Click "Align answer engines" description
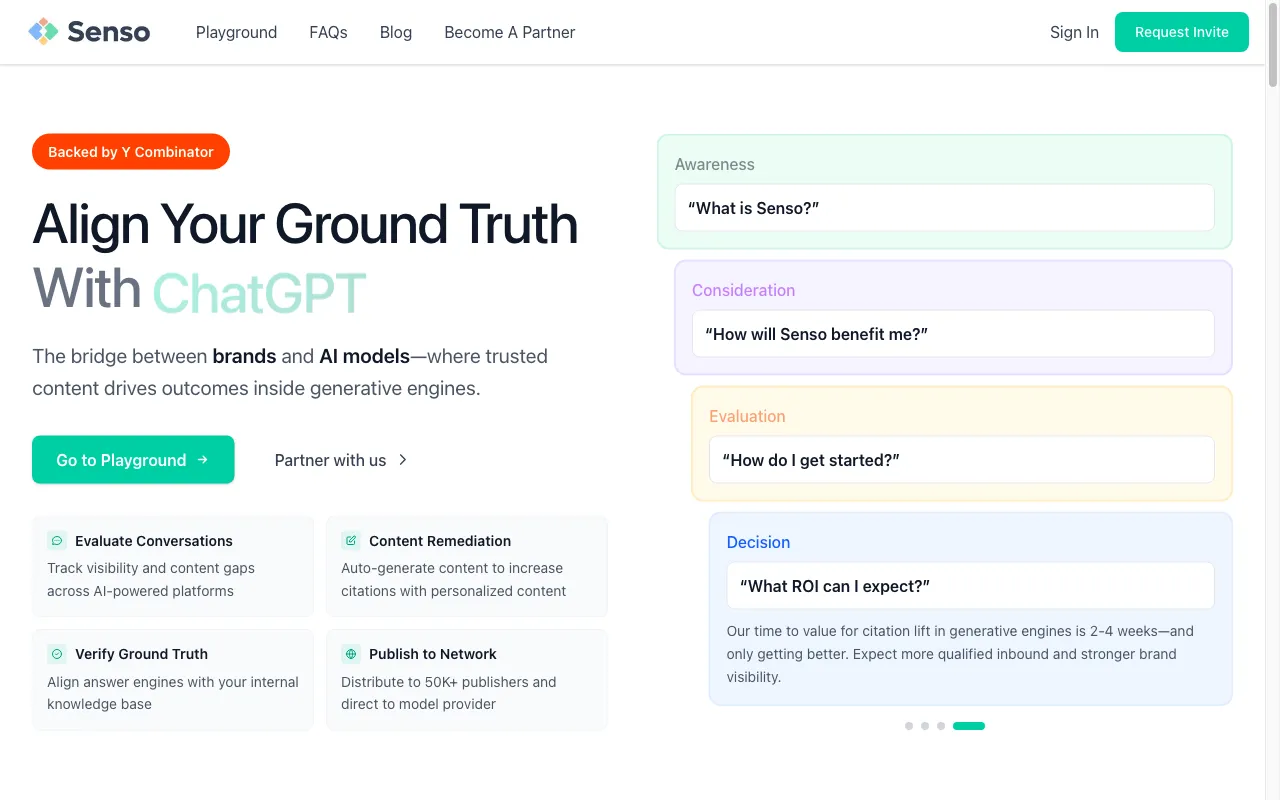The height and width of the screenshot is (800, 1280). 173,693
